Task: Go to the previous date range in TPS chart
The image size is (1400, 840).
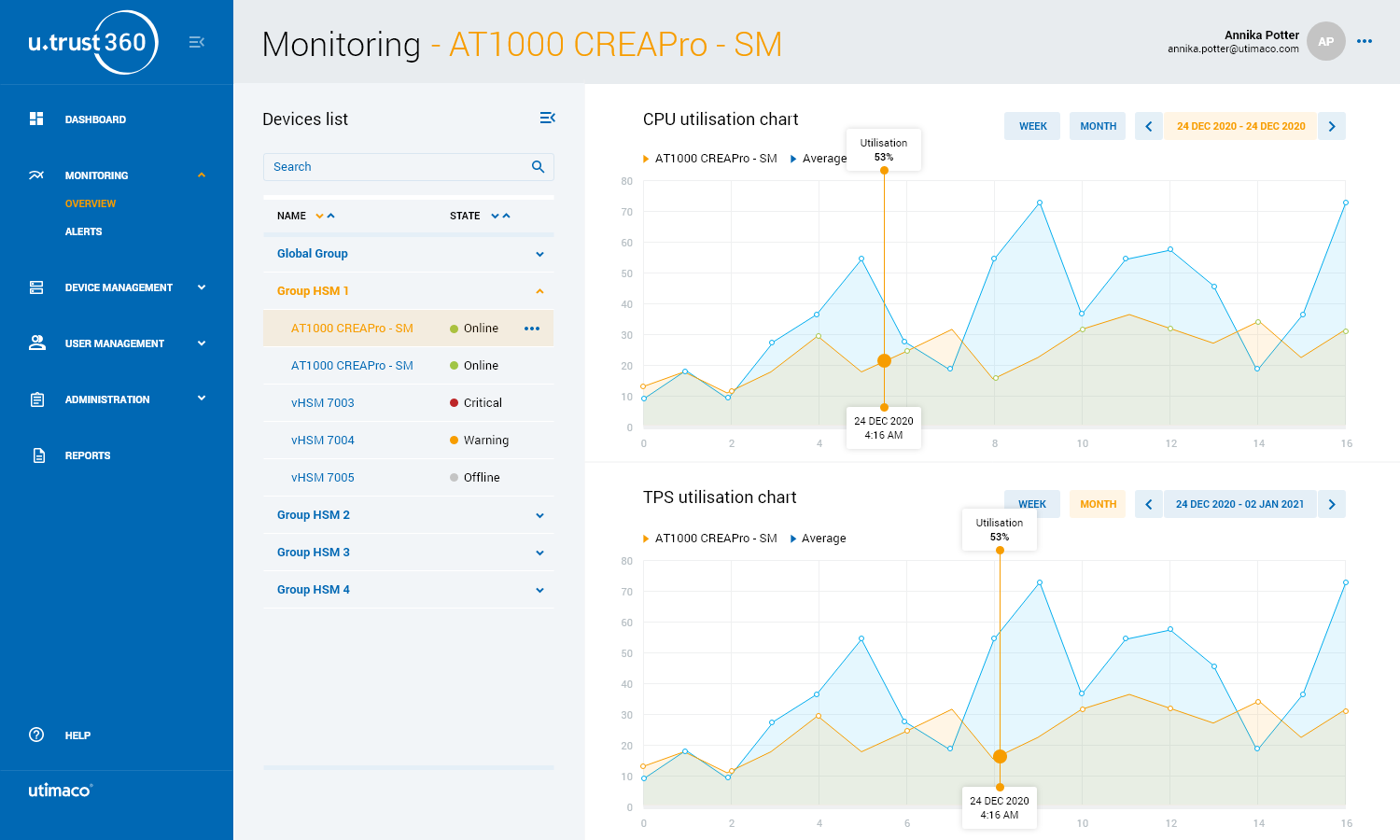Action: pos(1149,504)
